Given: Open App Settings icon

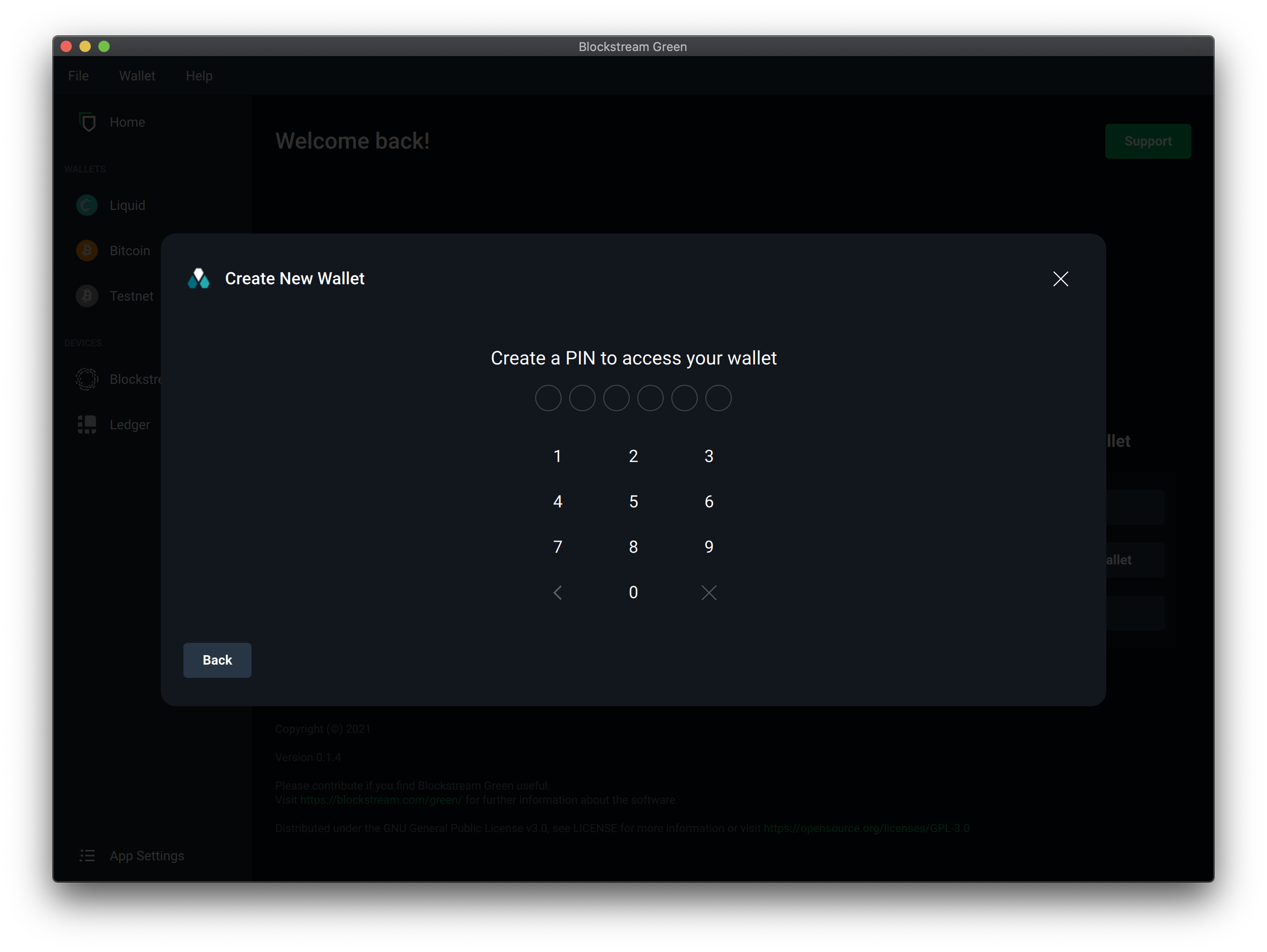Looking at the screenshot, I should click(x=87, y=855).
